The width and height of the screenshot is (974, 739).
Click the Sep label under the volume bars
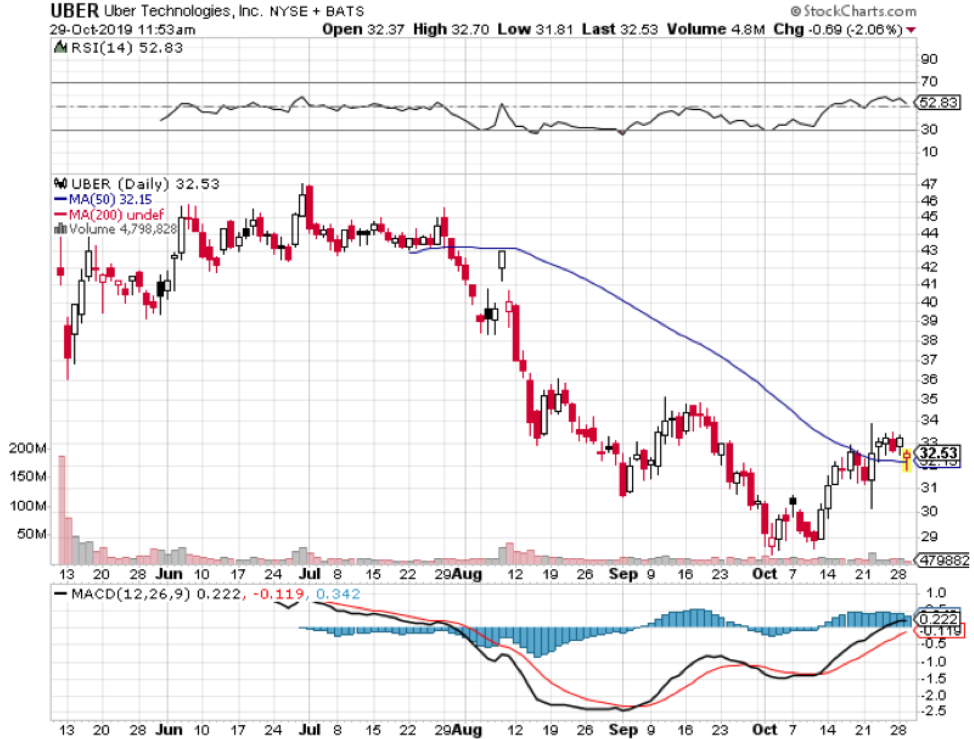(x=623, y=574)
